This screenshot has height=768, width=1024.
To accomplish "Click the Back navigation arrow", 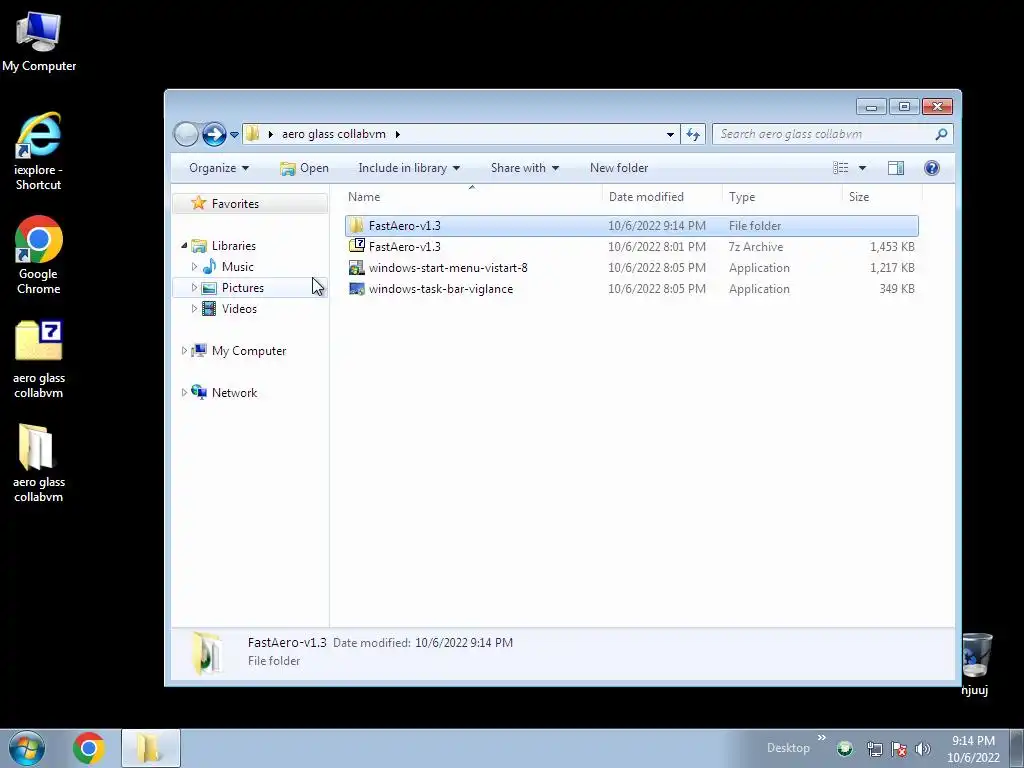I will 186,135.
